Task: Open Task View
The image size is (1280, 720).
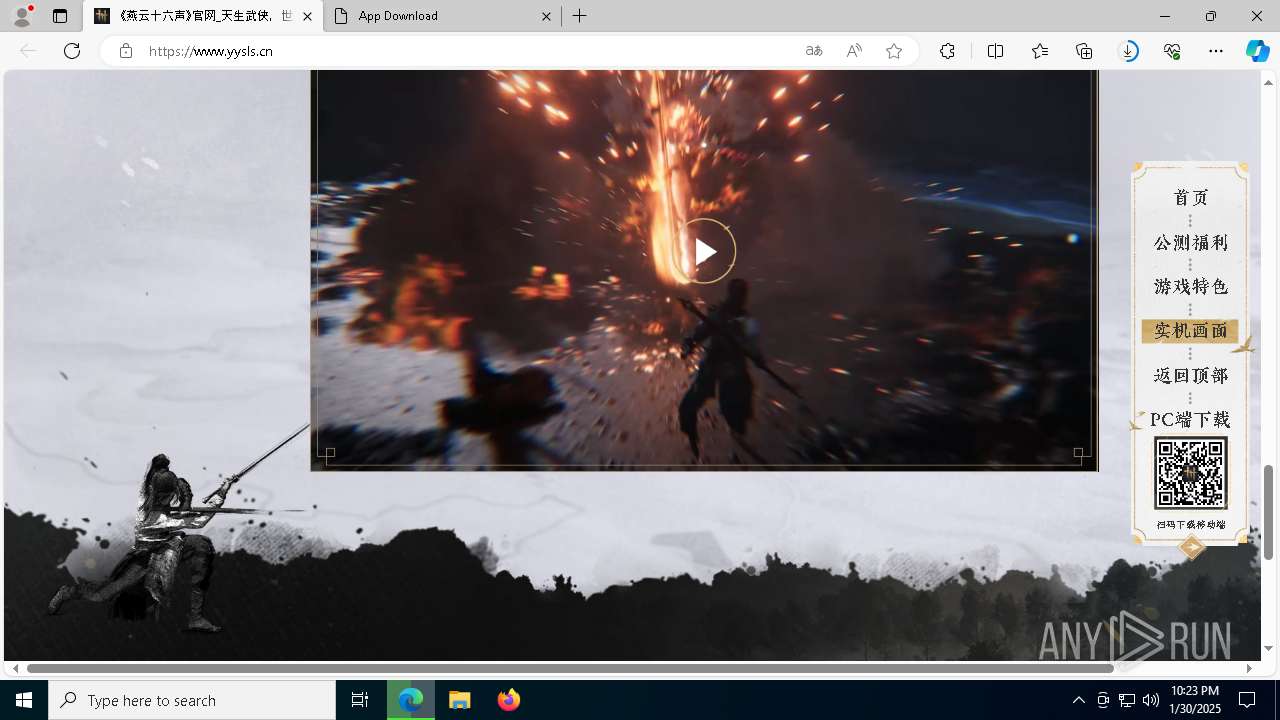Action: tap(360, 700)
